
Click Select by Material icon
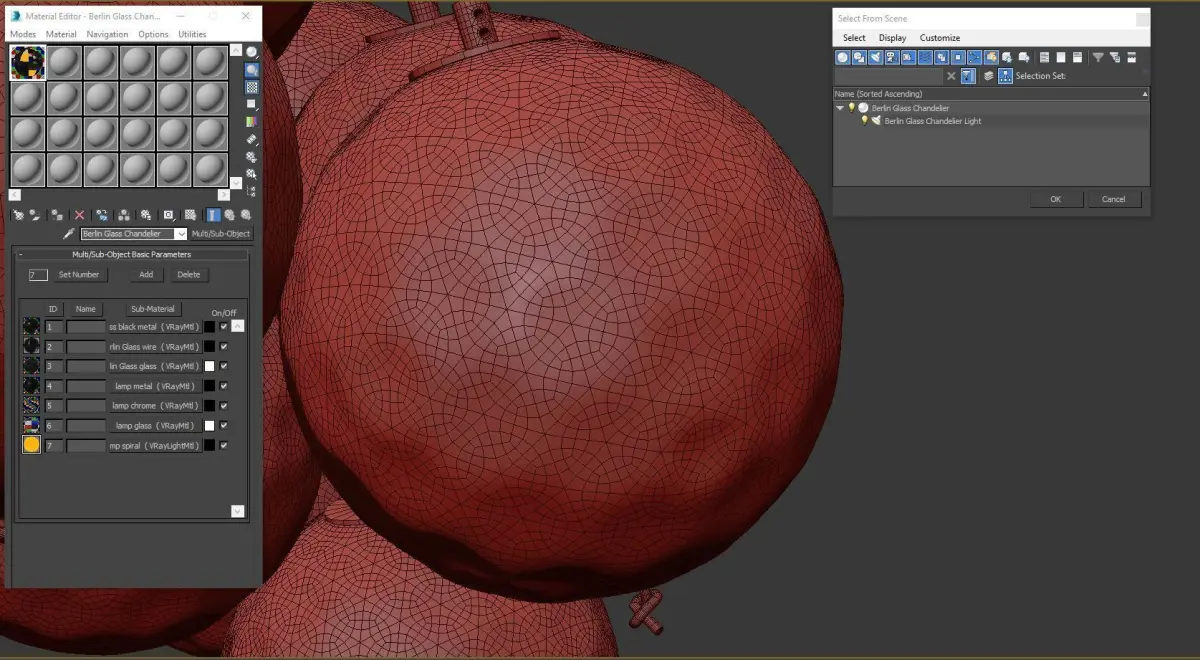pyautogui.click(x=252, y=174)
